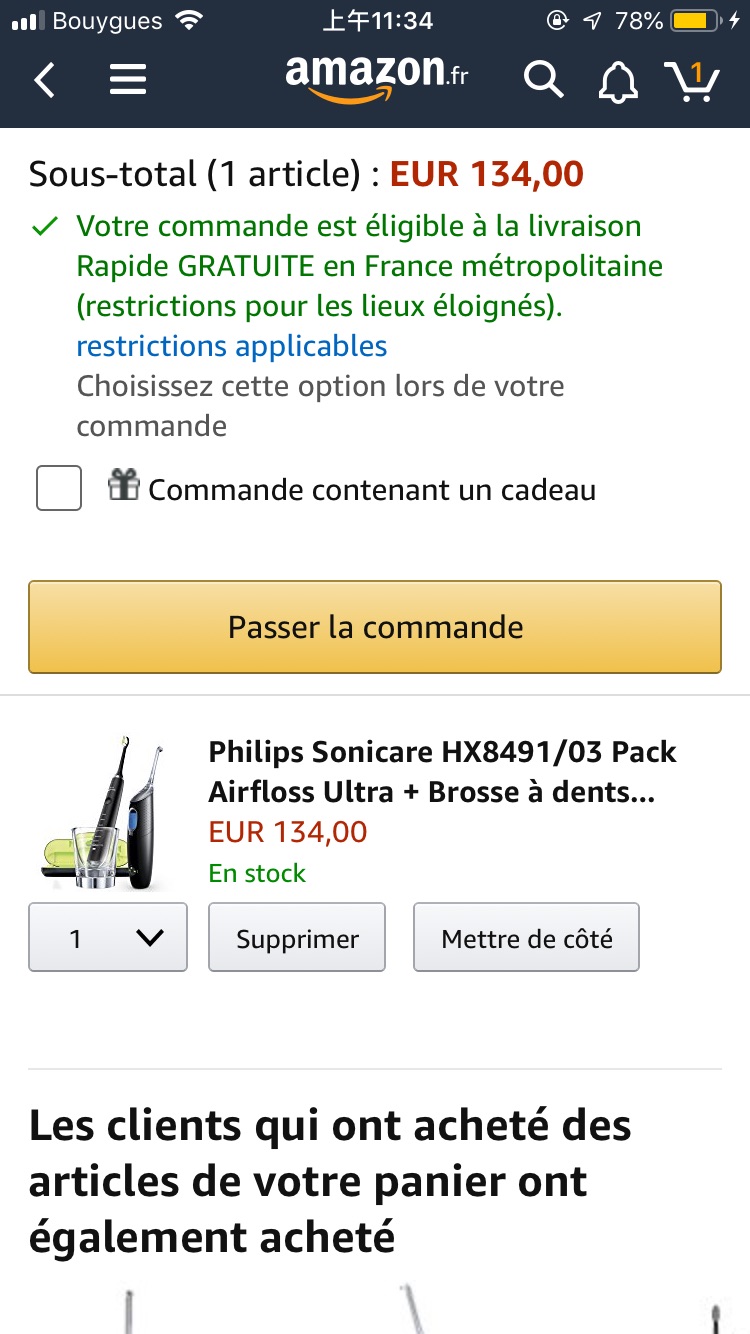Screen dimensions: 750x1334
Task: Open the shopping cart icon
Action: click(x=692, y=80)
